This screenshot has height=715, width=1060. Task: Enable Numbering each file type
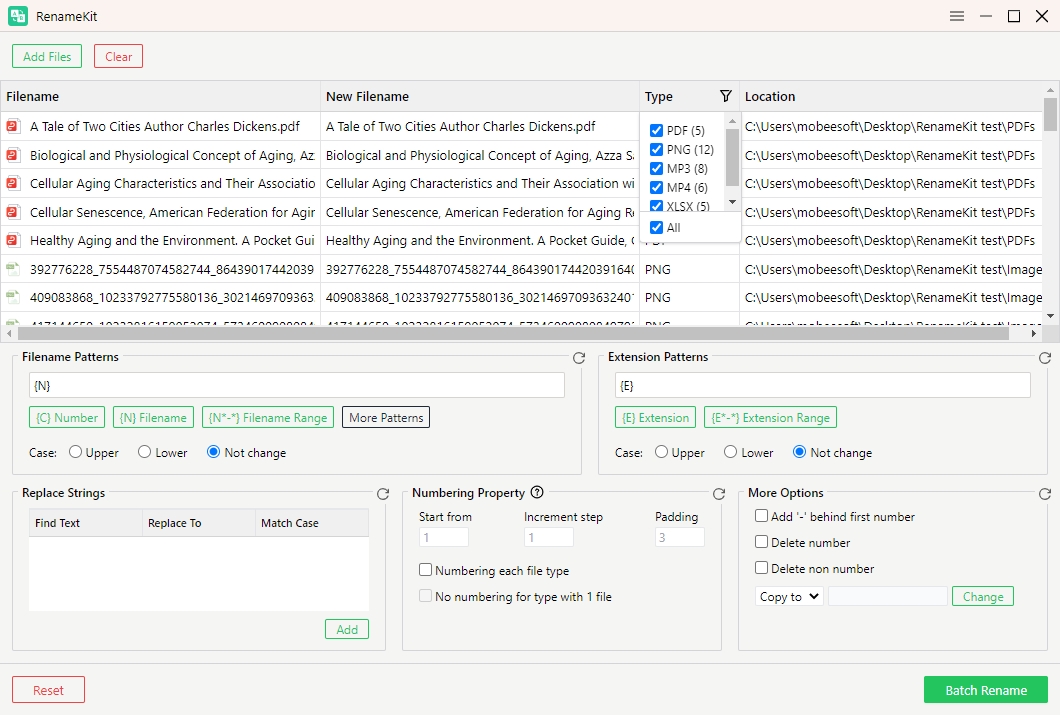426,571
